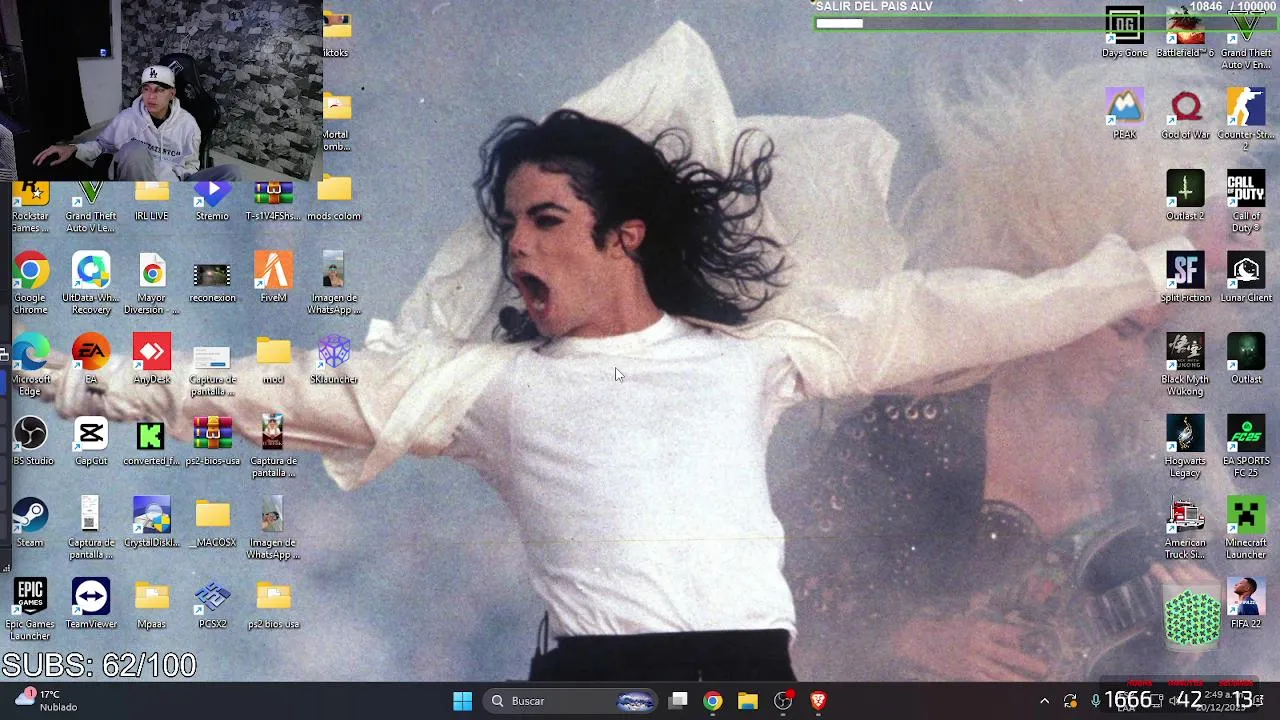The width and height of the screenshot is (1280, 720).
Task: Launch the Split Fiction shortcut
Action: click(1185, 277)
